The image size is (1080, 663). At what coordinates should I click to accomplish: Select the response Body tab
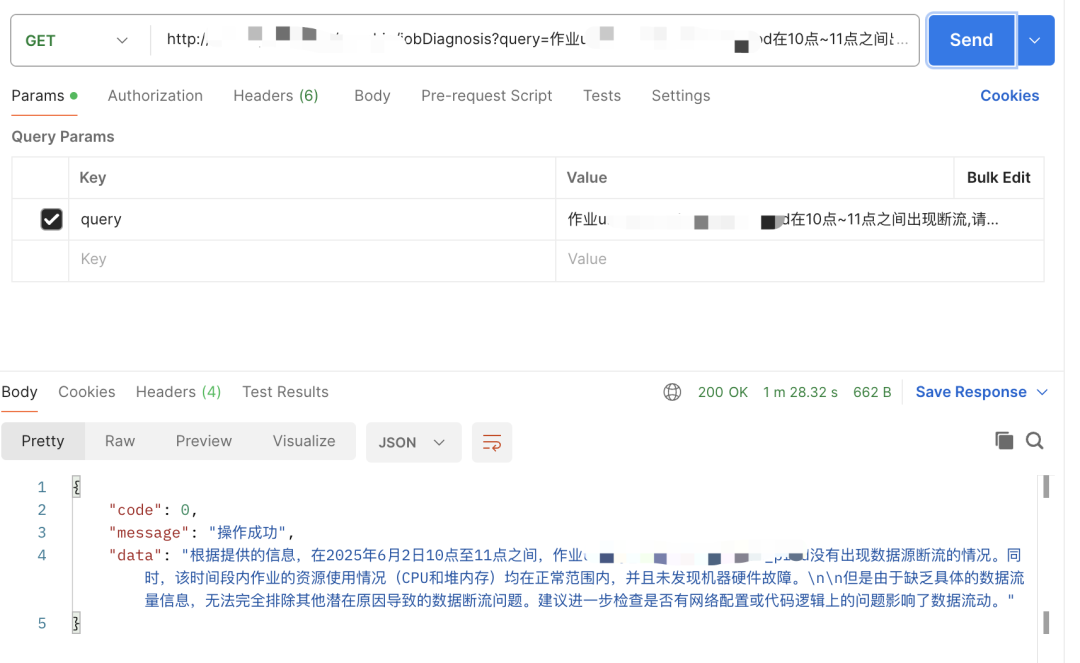19,392
